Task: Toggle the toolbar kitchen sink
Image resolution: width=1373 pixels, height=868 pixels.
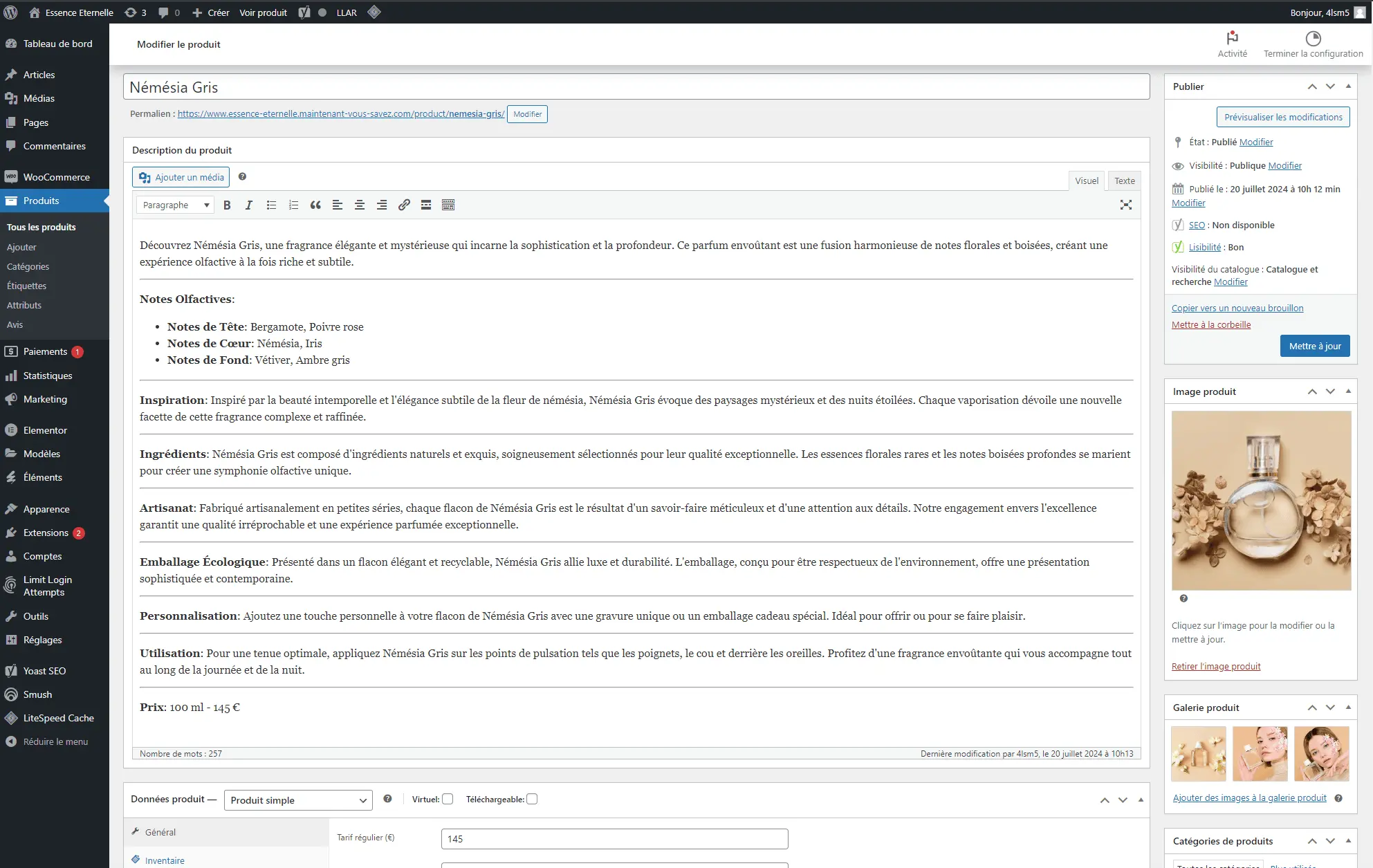Action: [448, 205]
